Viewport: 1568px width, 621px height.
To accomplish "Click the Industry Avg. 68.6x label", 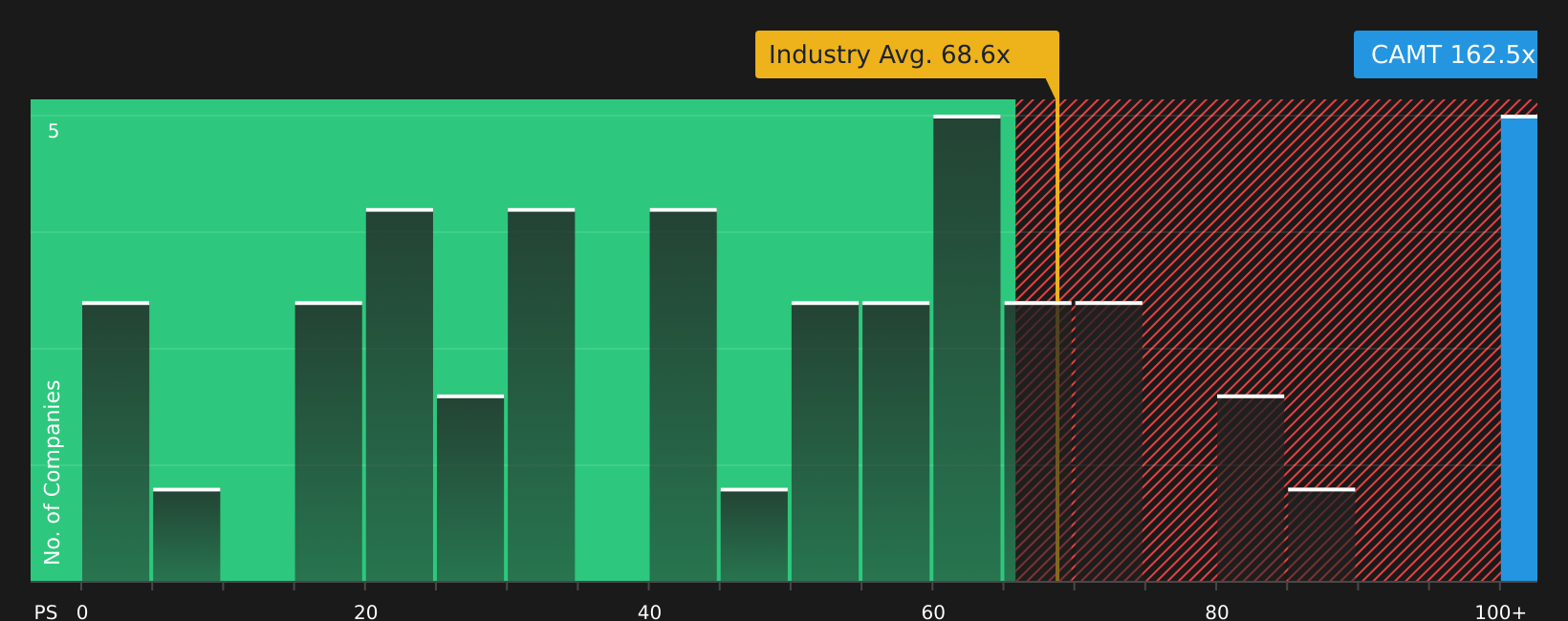I will coord(906,54).
